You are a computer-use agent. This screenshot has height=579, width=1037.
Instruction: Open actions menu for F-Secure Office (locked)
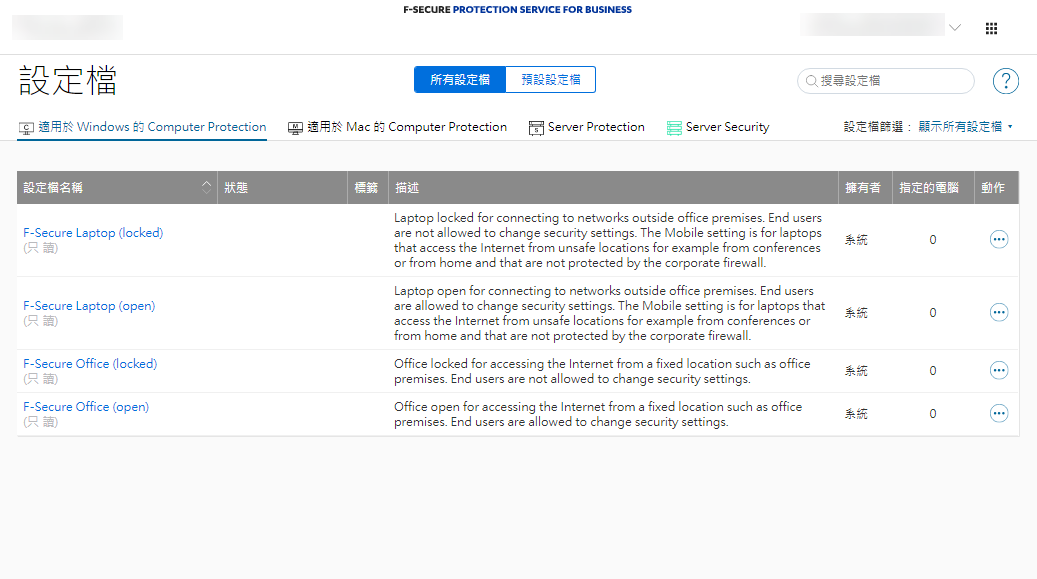coord(998,370)
